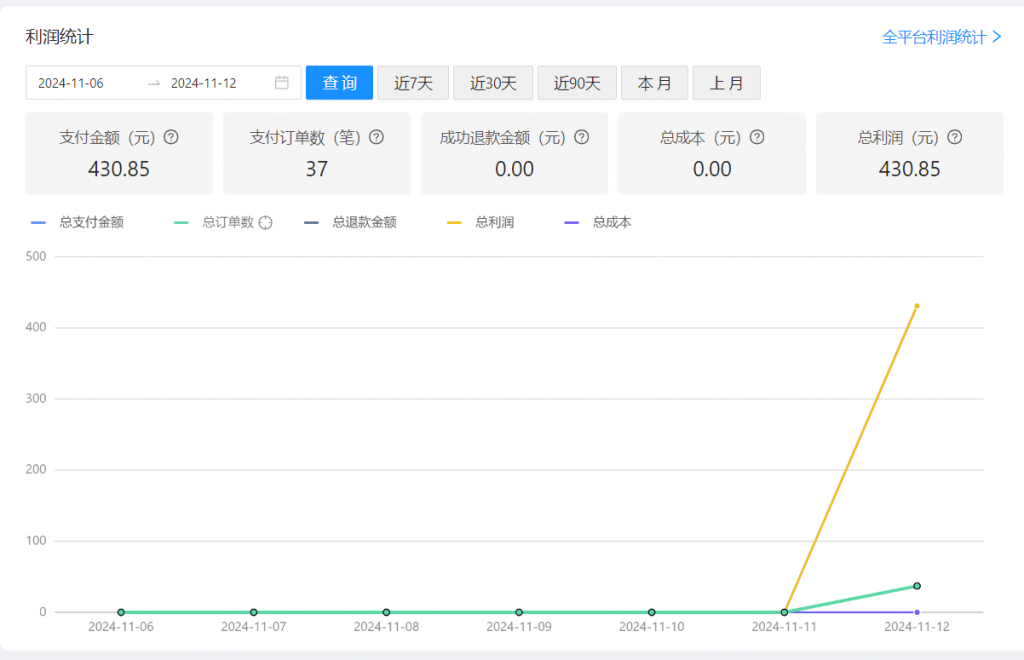Click the 查询 query button

point(339,83)
